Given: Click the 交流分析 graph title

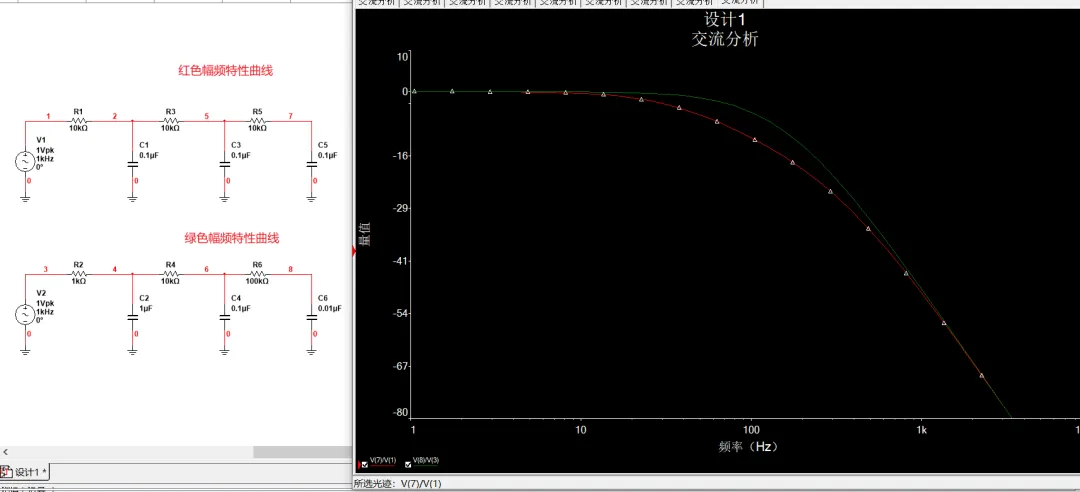Looking at the screenshot, I should pyautogui.click(x=725, y=39).
